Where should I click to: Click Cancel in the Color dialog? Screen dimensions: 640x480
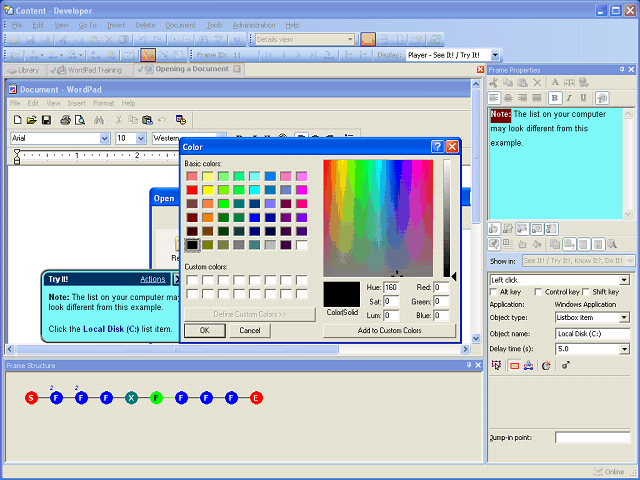pyautogui.click(x=250, y=331)
